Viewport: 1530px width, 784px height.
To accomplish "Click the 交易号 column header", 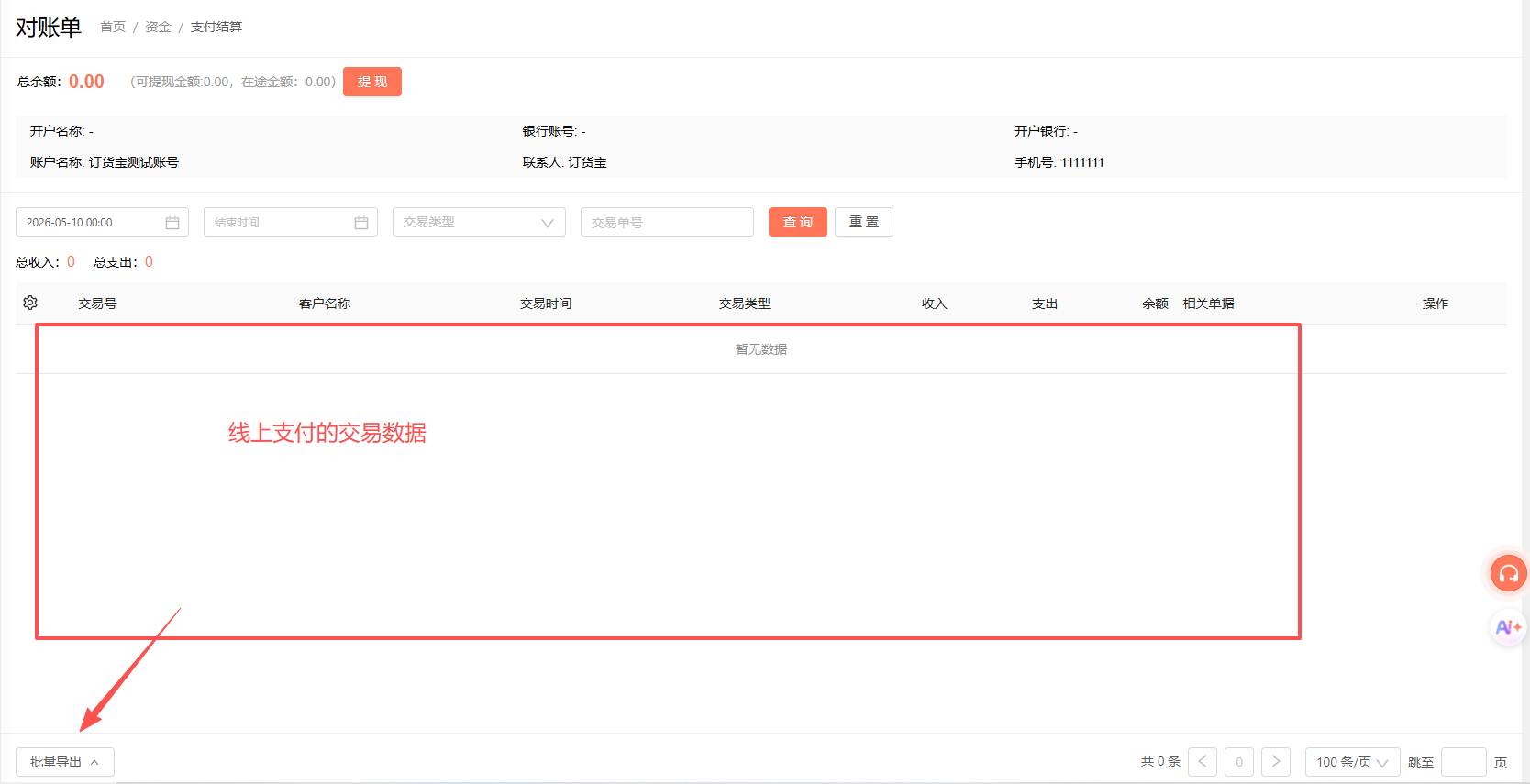I will pos(97,304).
